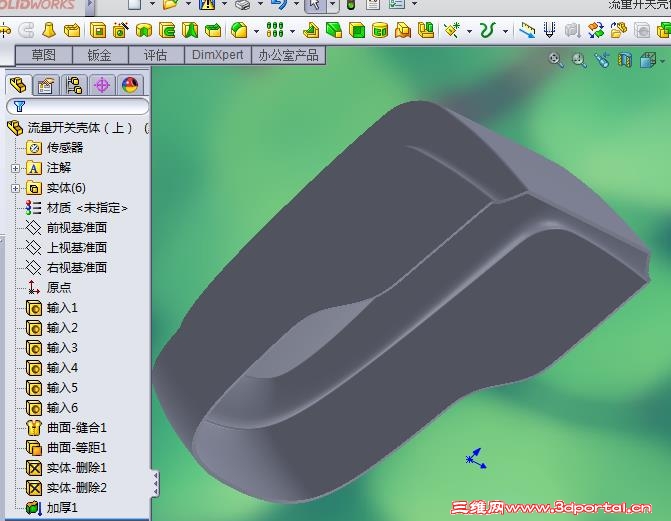Open the Fillet dropdown arrow
Viewport: 671px width, 521px height.
coord(256,31)
